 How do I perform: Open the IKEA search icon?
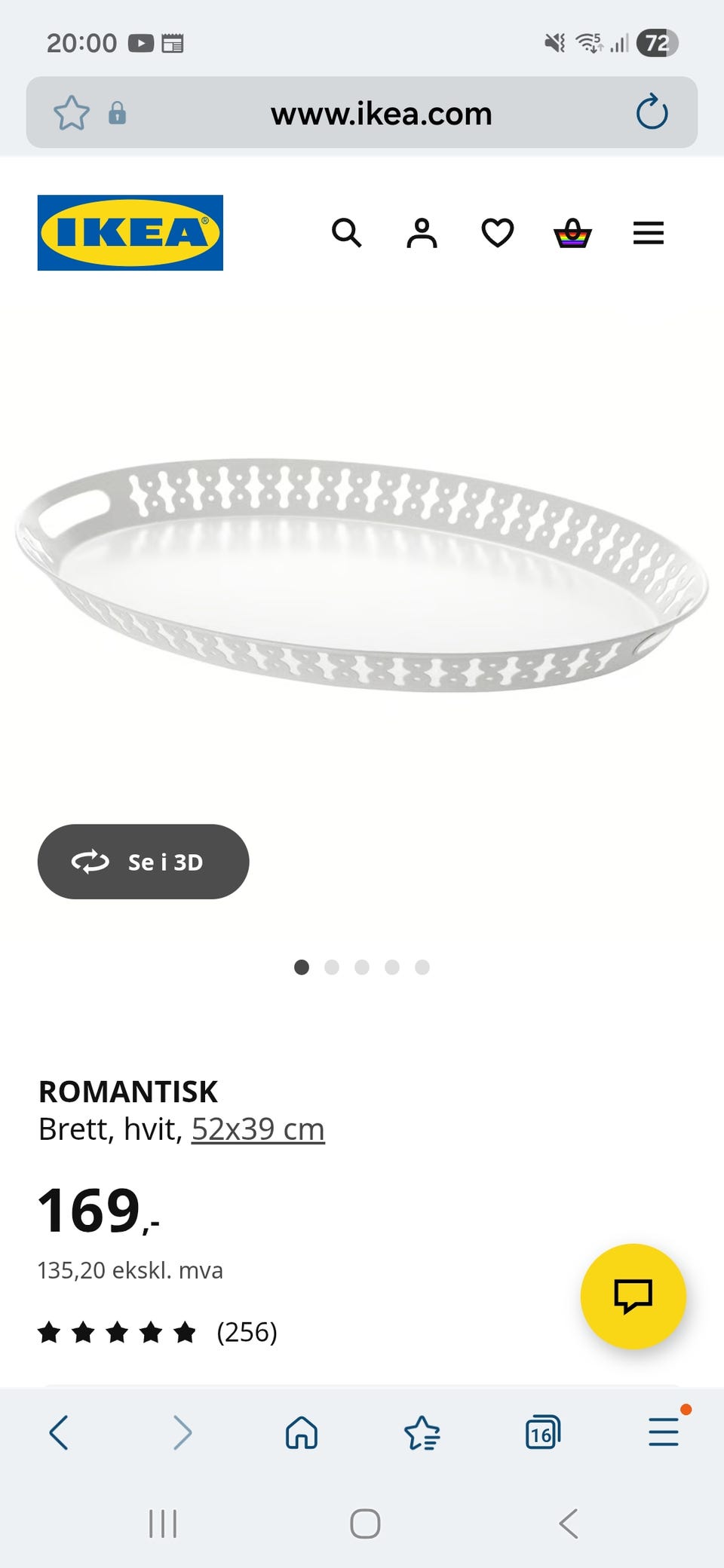(347, 233)
